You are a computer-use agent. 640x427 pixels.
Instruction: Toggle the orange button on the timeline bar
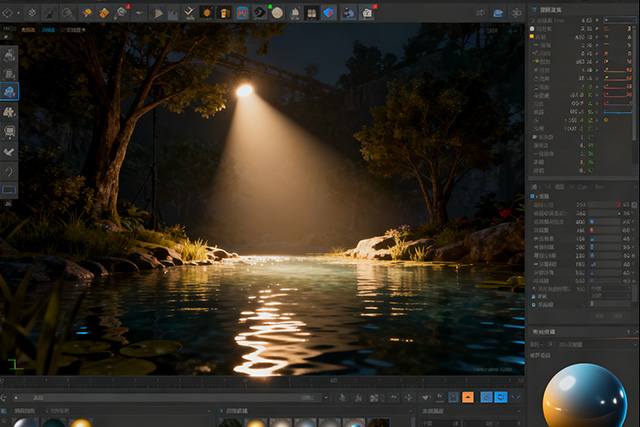[x=467, y=397]
